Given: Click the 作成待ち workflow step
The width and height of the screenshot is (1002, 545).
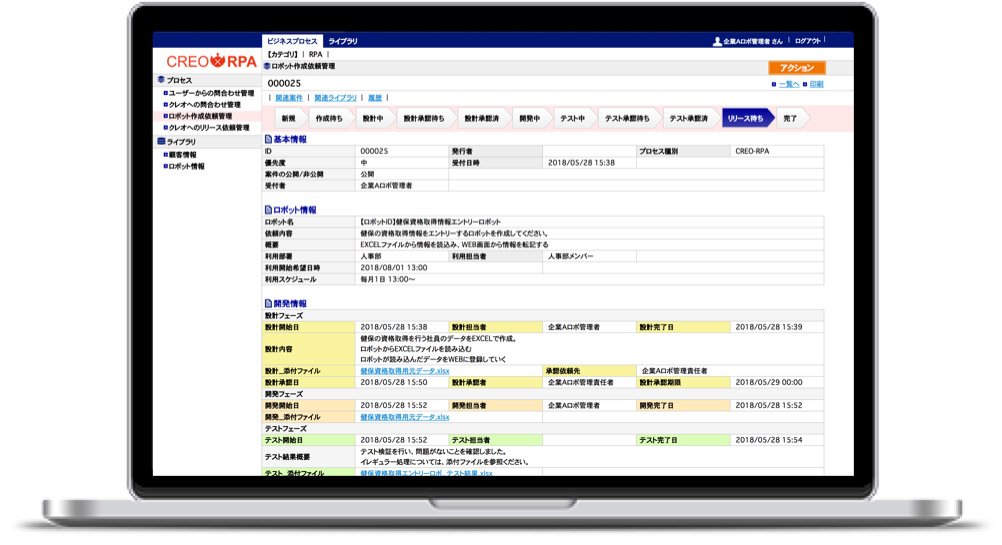Looking at the screenshot, I should 329,118.
